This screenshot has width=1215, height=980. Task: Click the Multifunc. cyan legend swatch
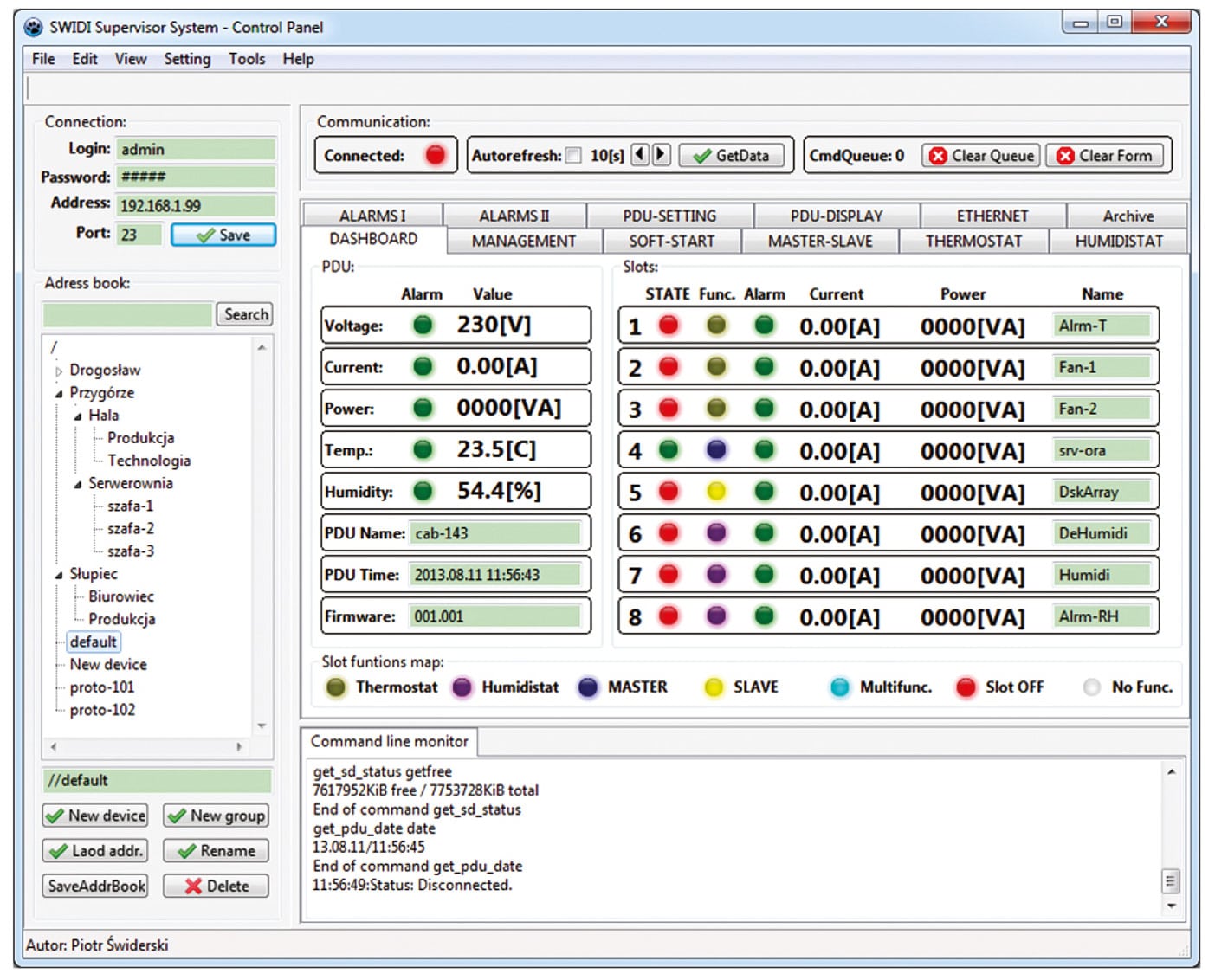coord(839,687)
